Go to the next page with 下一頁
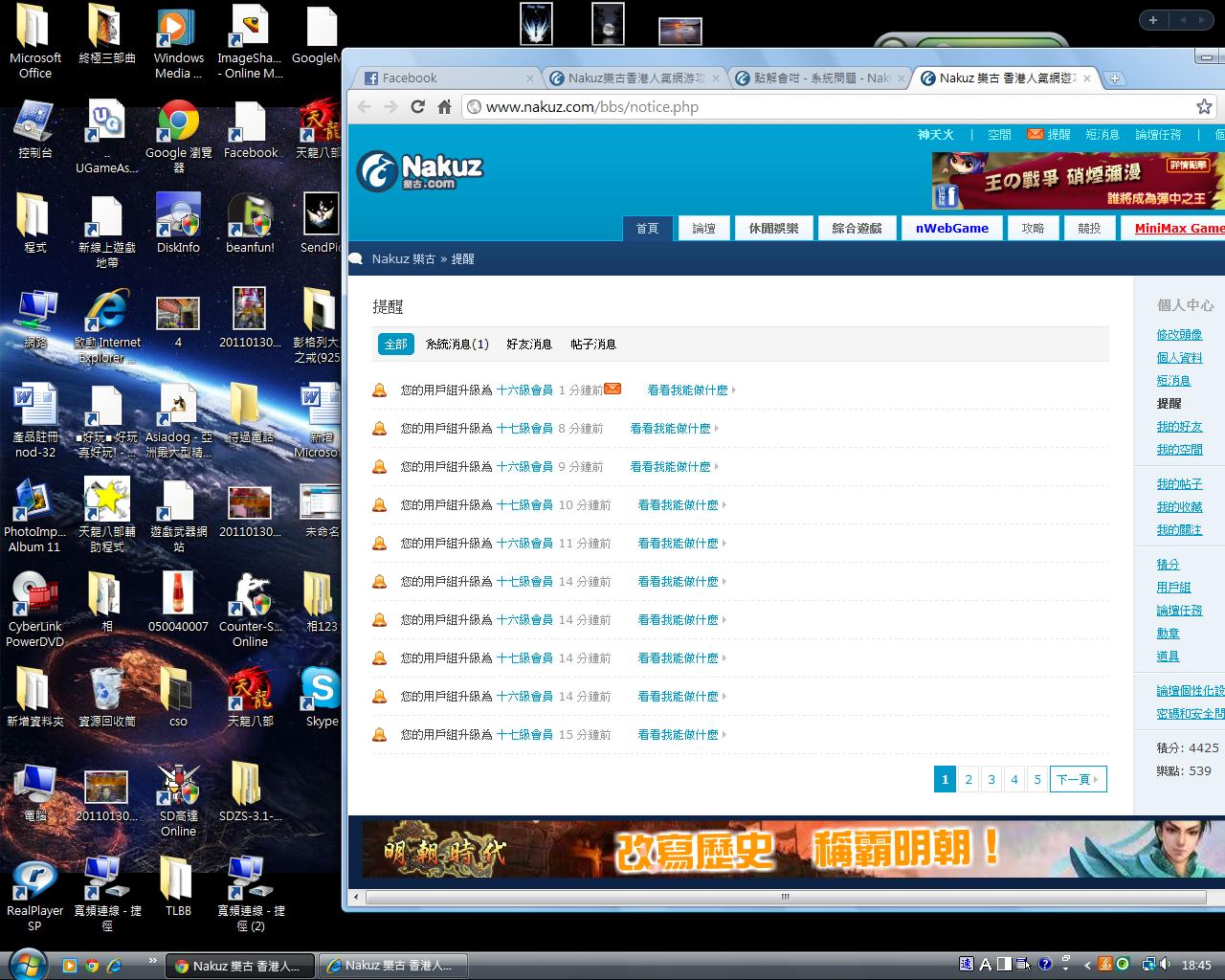1225x980 pixels. [1078, 779]
